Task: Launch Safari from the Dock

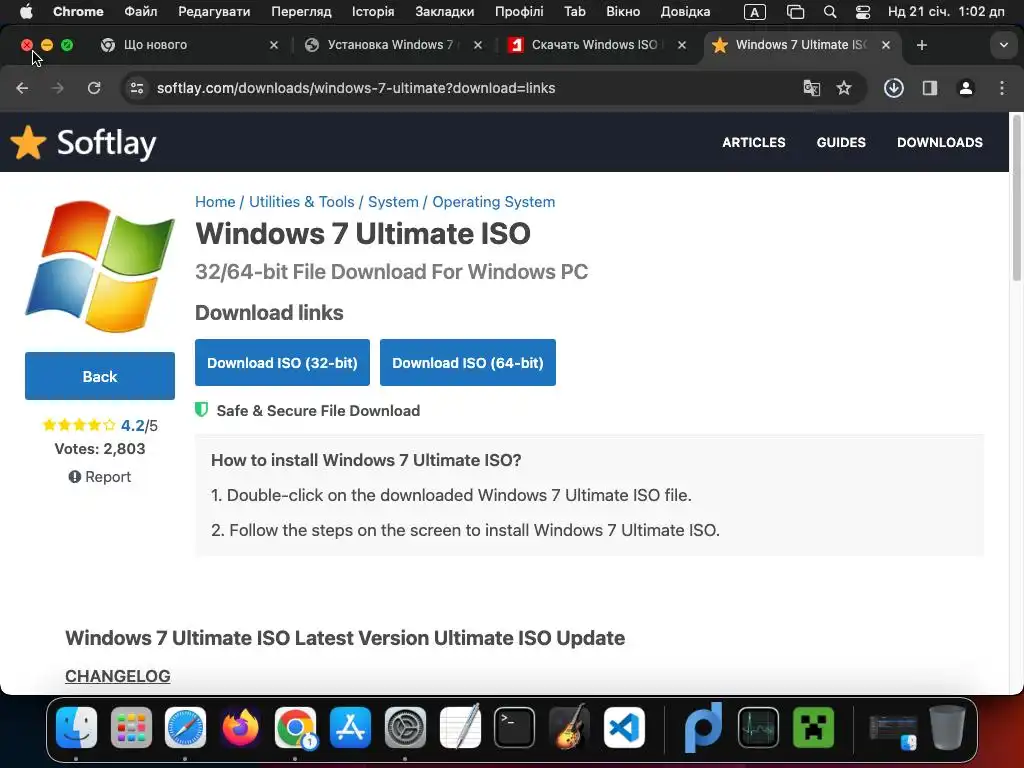Action: (185, 728)
